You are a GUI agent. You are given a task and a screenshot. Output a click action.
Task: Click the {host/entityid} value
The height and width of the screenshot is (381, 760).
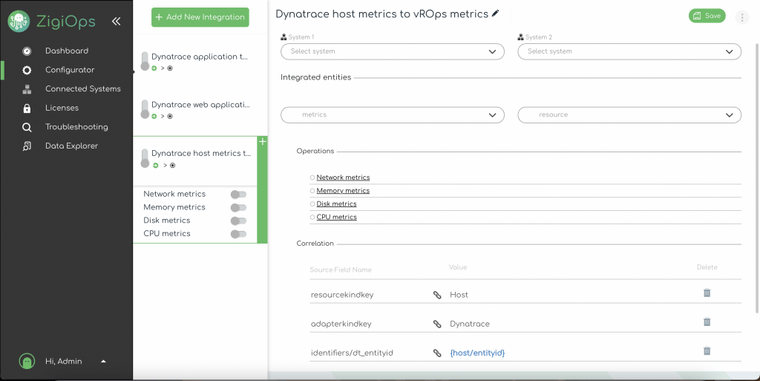477,353
